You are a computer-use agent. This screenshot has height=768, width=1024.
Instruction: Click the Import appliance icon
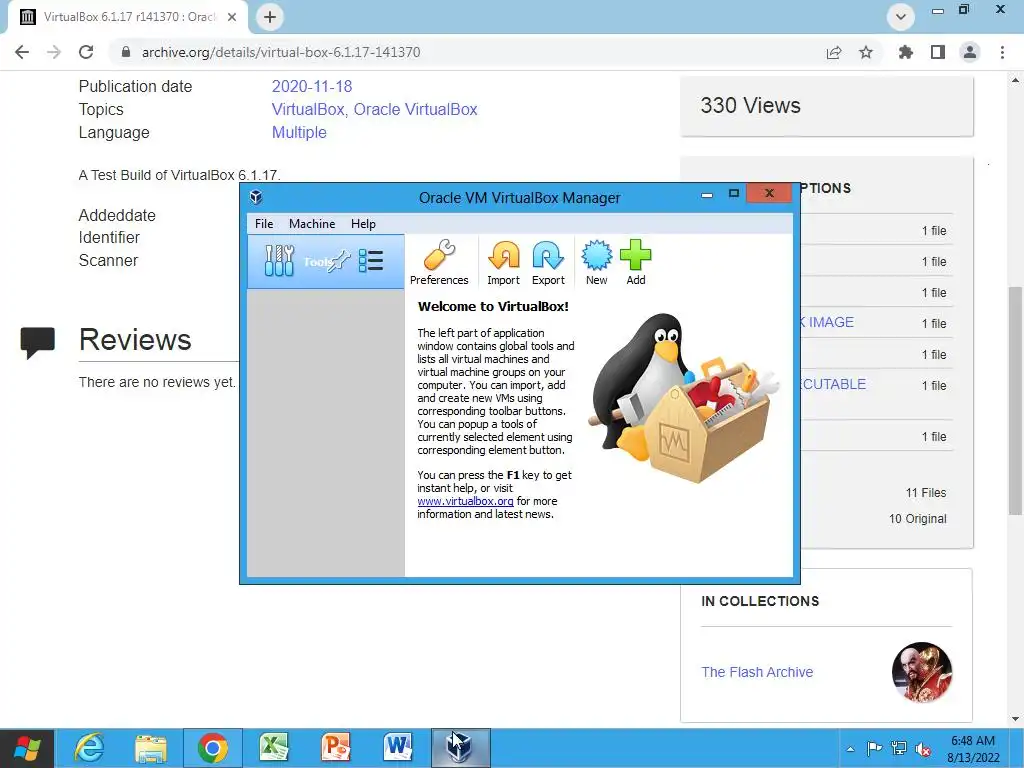(504, 262)
